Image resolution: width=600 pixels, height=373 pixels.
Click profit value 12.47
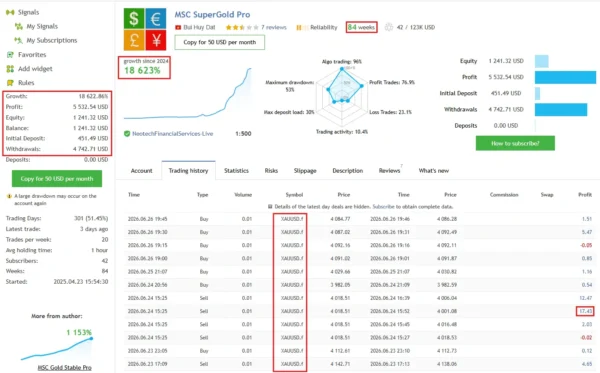[x=585, y=298]
